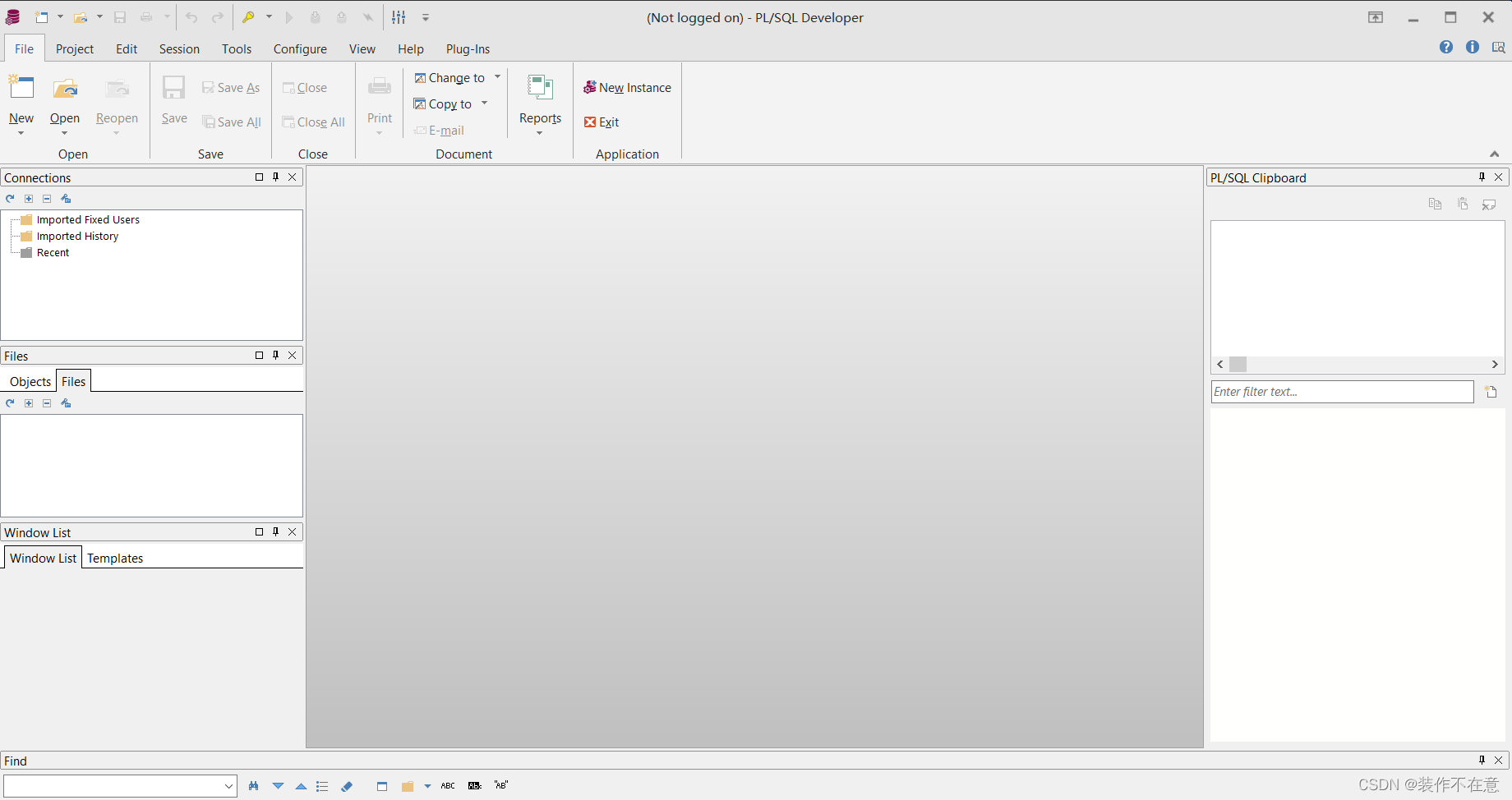1512x800 pixels.
Task: Open the Change to dropdown arrow
Action: coord(497,77)
